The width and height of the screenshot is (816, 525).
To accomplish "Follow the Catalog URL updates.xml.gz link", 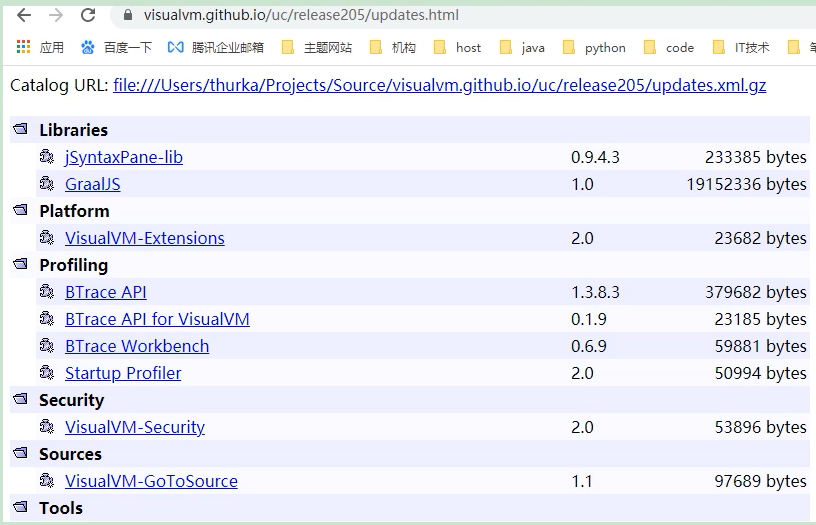I will click(440, 85).
